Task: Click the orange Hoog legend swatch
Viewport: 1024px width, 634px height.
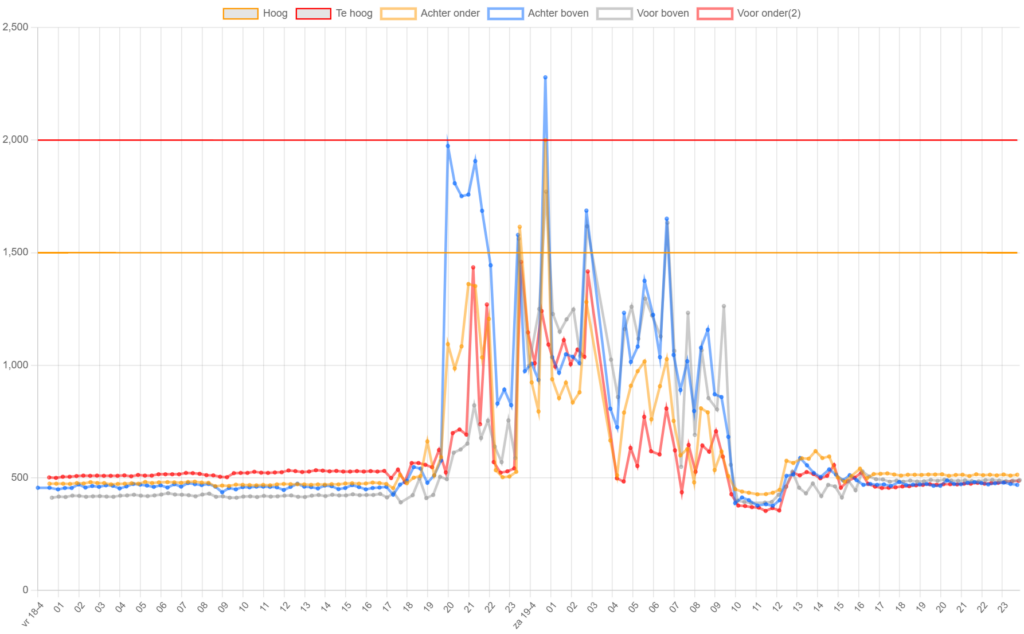Action: (241, 13)
